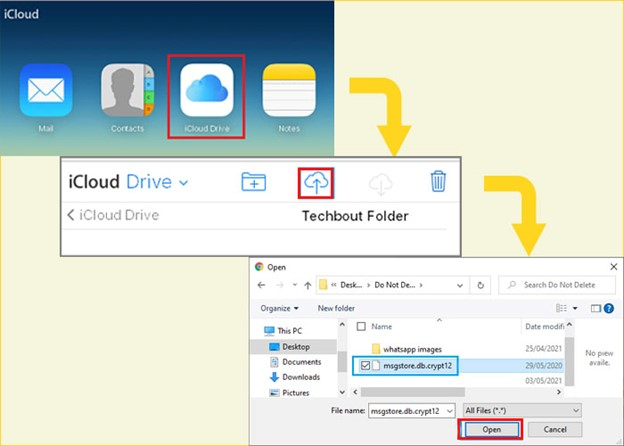Open the All Files type dropdown
The image size is (624, 446).
point(524,410)
